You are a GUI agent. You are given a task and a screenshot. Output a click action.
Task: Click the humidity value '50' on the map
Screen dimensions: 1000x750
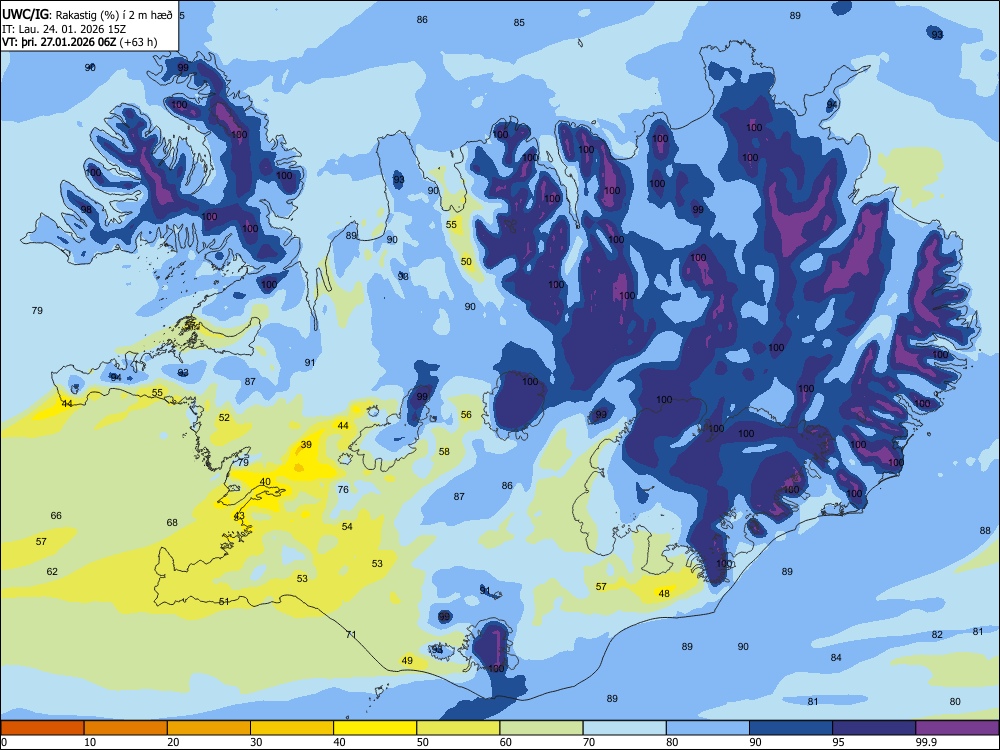click(x=466, y=262)
